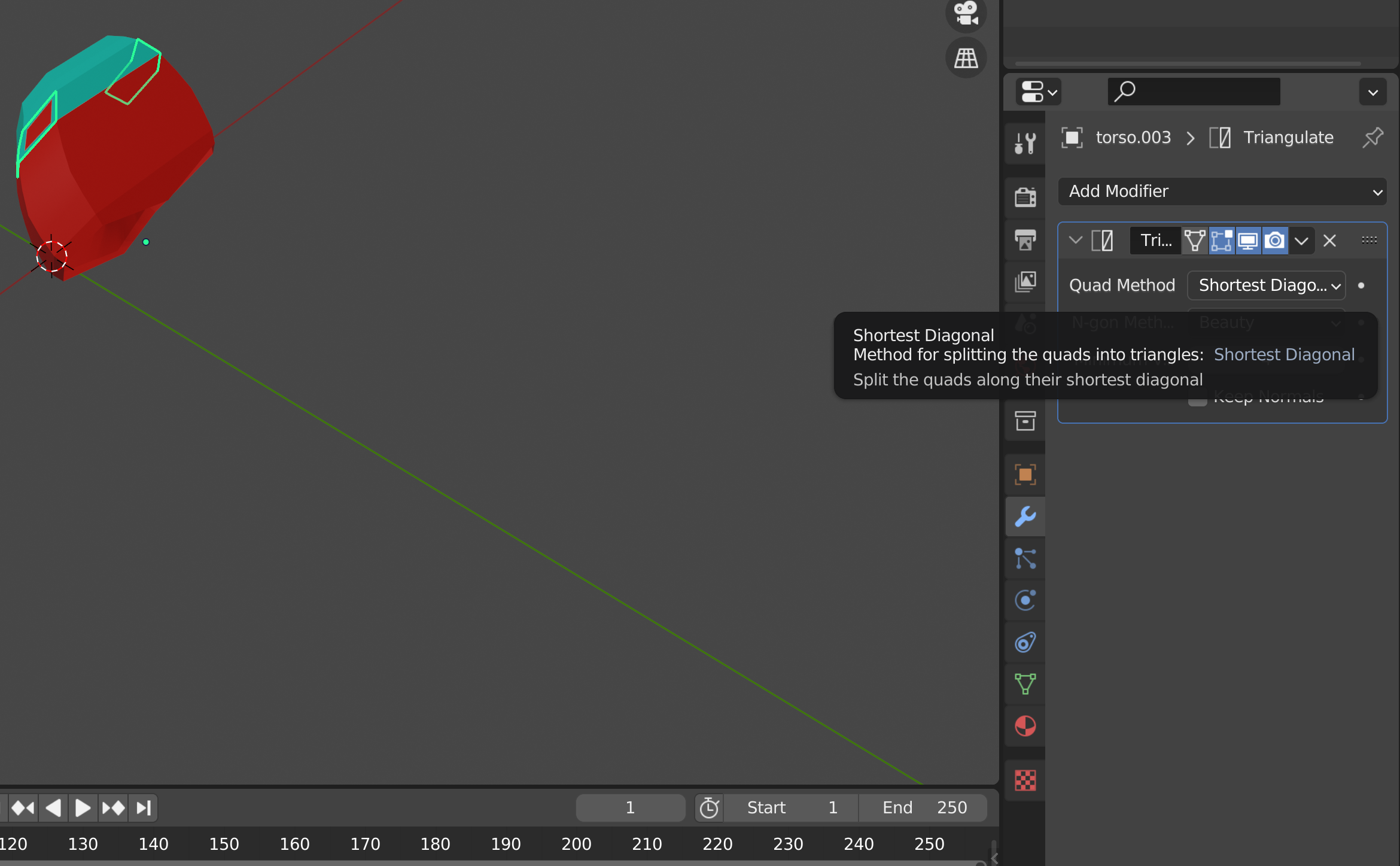The image size is (1400, 866).
Task: Open the View Layer properties tab
Action: 1025,281
